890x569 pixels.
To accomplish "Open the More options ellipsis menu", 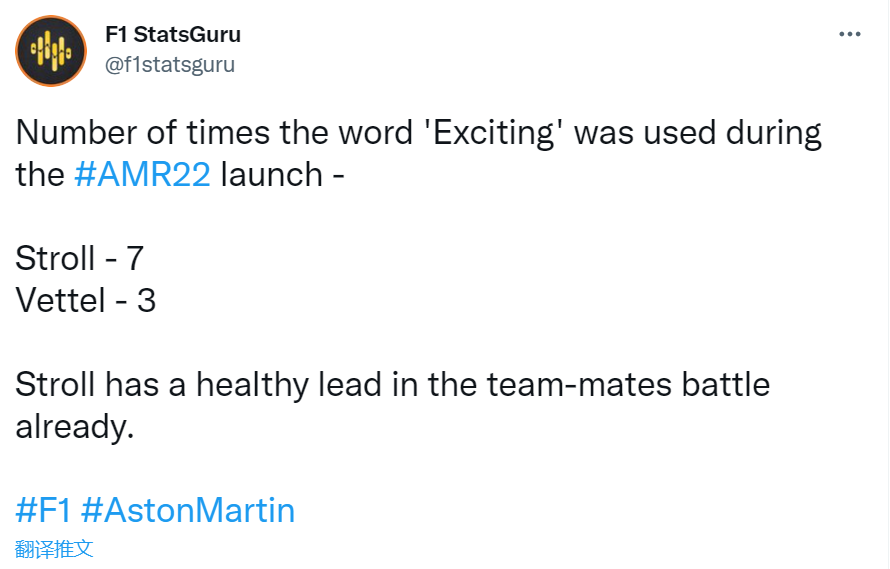I will pos(849,34).
